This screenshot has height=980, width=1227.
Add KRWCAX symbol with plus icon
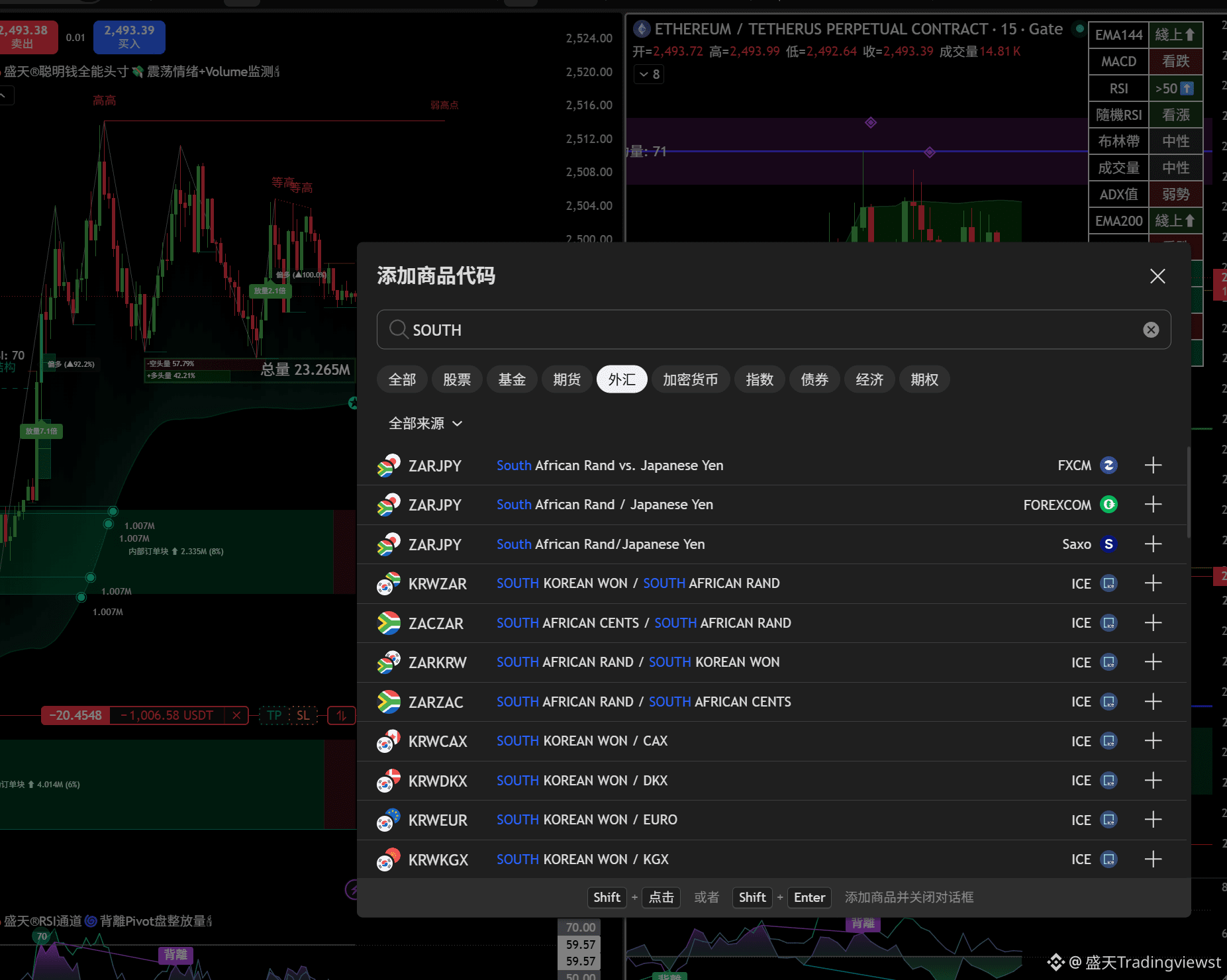coord(1153,741)
